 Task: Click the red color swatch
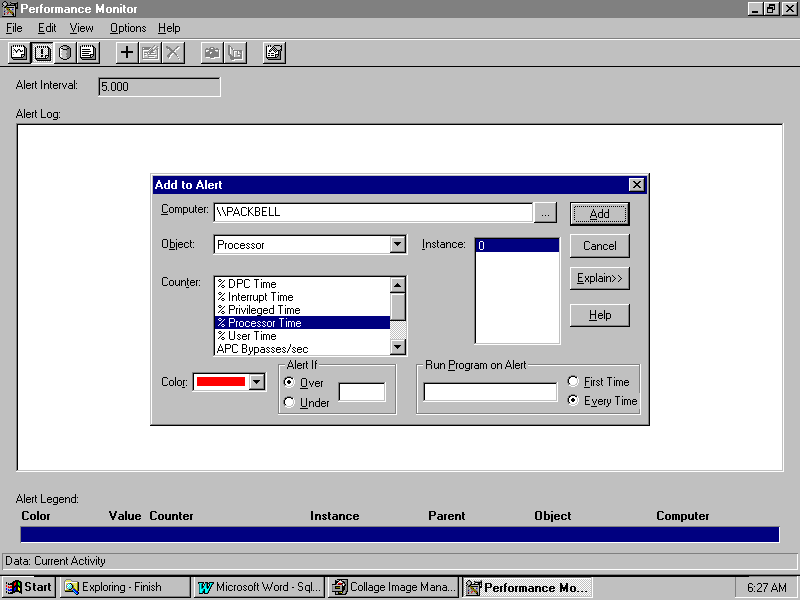click(x=221, y=382)
